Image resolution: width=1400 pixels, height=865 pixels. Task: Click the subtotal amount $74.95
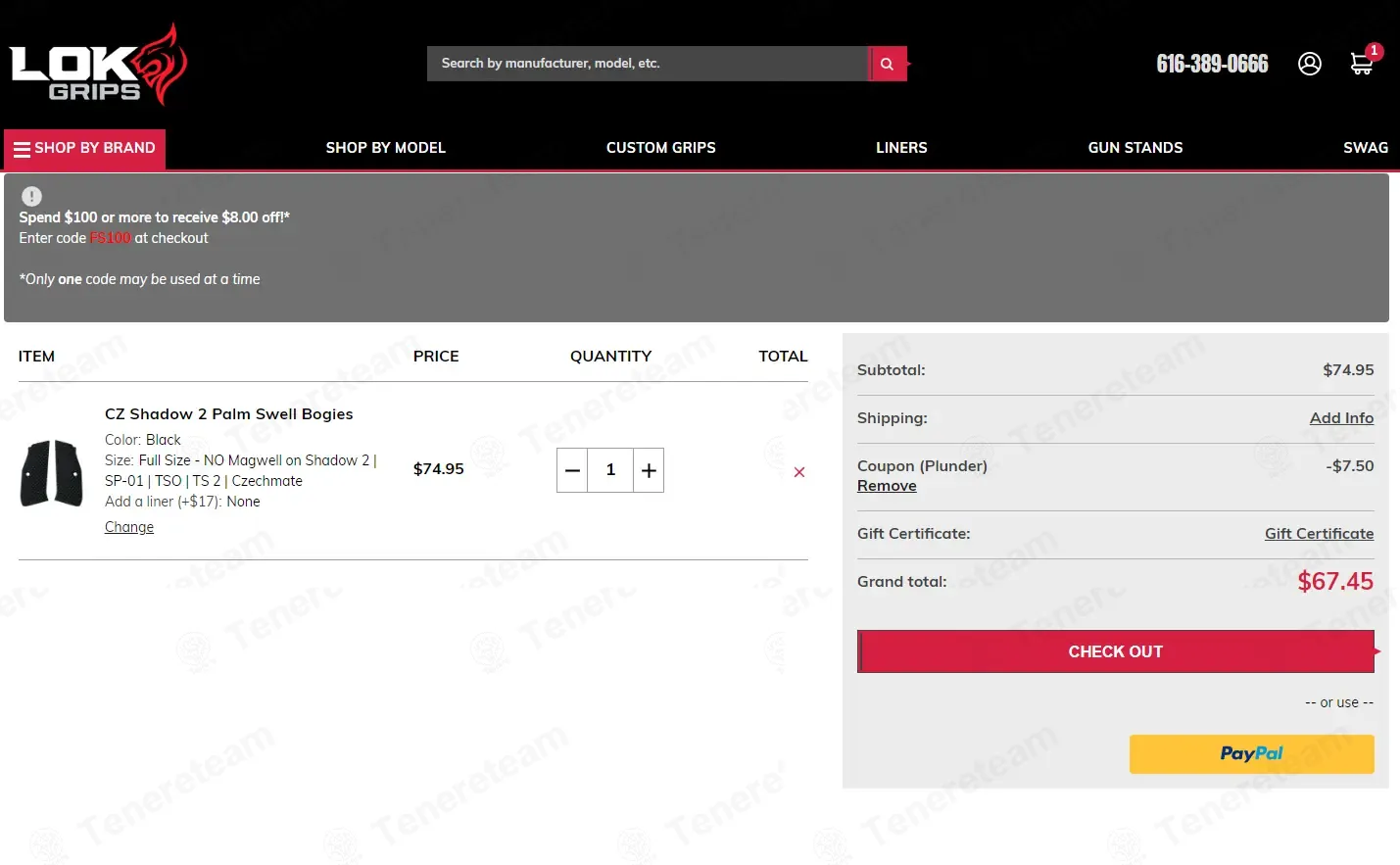[x=1348, y=370]
